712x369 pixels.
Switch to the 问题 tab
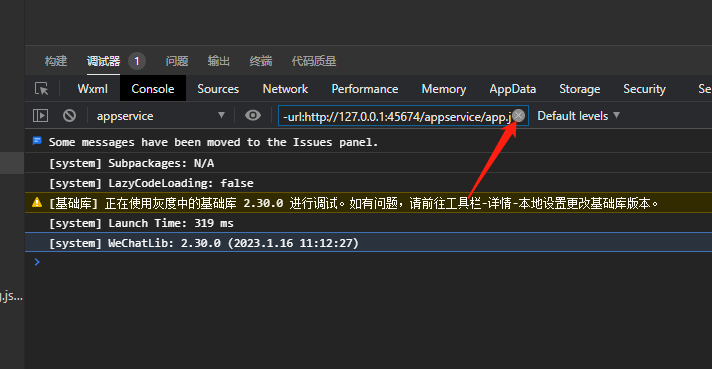pos(177,61)
